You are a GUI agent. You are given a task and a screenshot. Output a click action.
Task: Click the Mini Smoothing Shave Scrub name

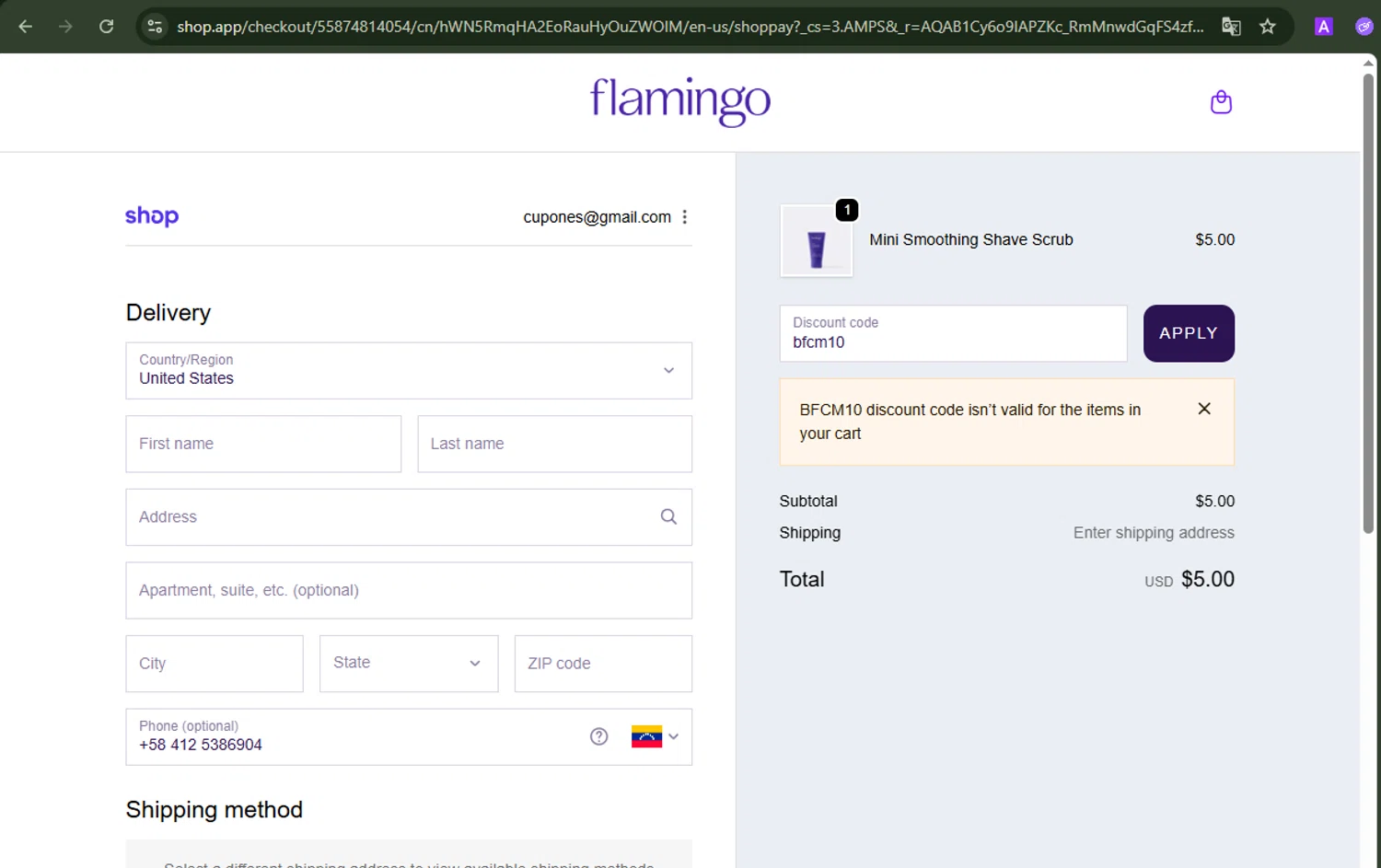[971, 239]
